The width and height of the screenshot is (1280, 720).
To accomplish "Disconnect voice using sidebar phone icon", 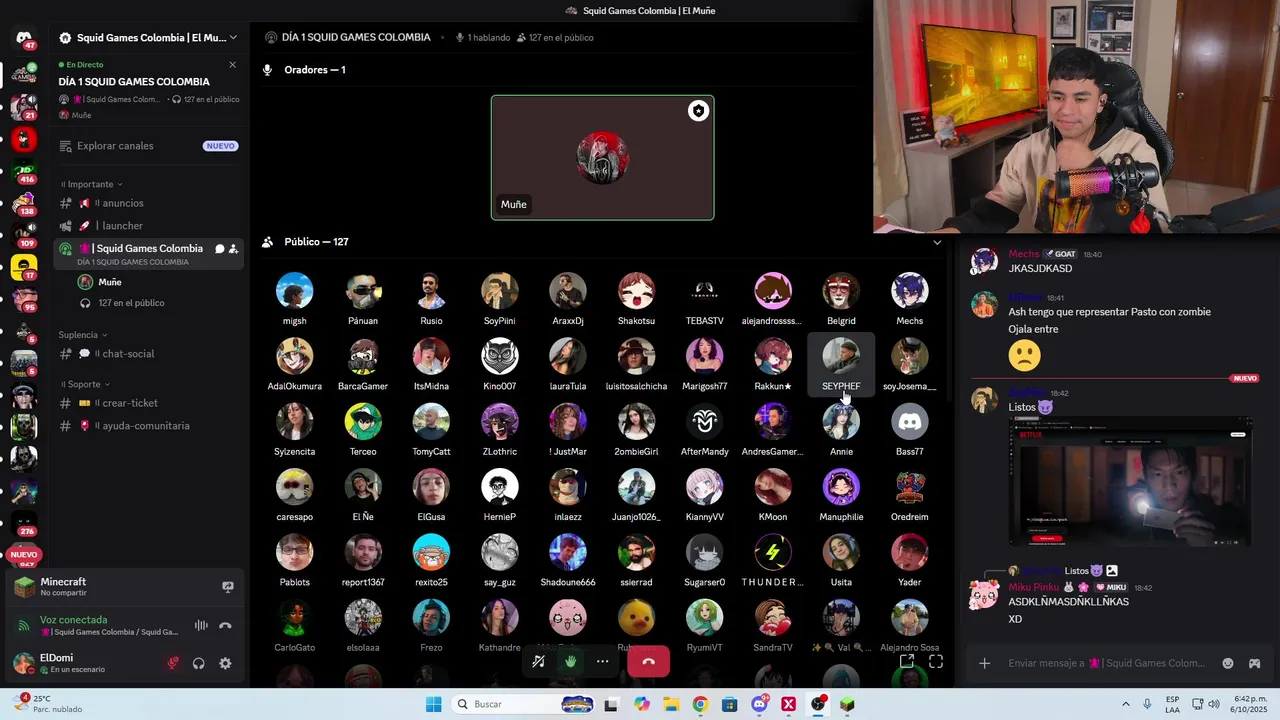I will [x=226, y=626].
